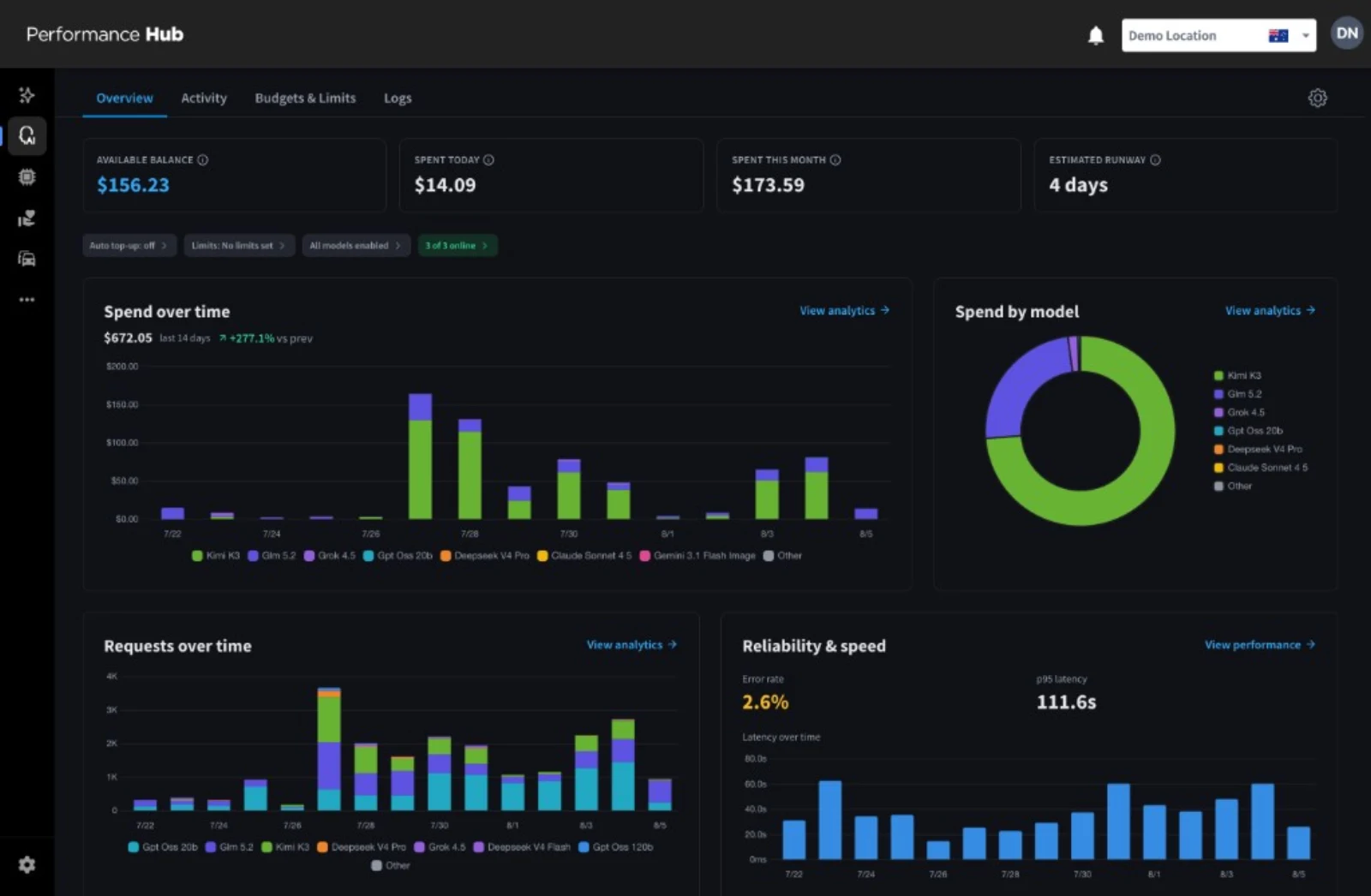Click the info icon beside Available Balance
1371x896 pixels.
click(x=203, y=160)
